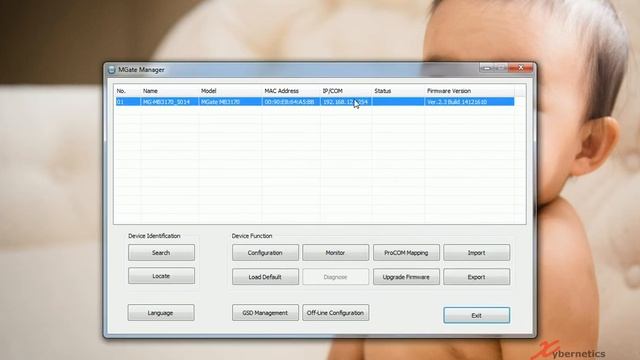Sort by the IP/COM column header
Screen dimensions: 640x360
[x=346, y=91]
